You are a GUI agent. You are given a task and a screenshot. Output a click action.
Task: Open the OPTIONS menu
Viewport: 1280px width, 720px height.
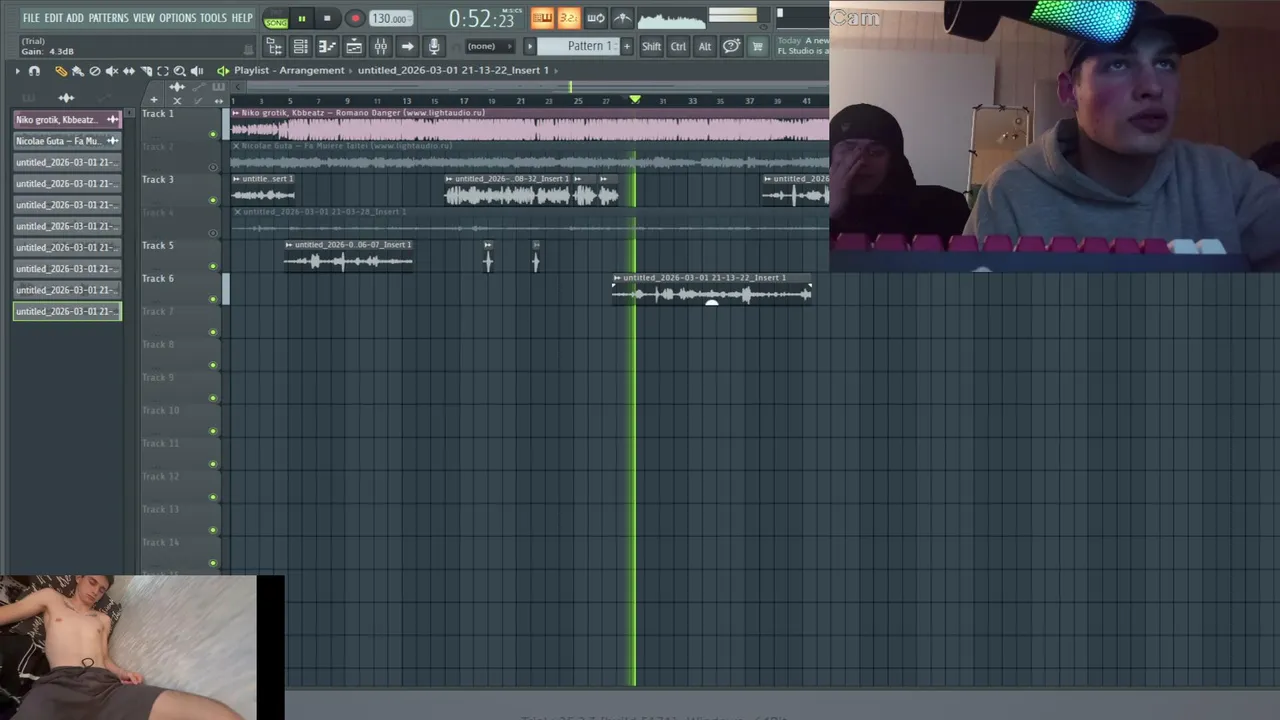(178, 18)
